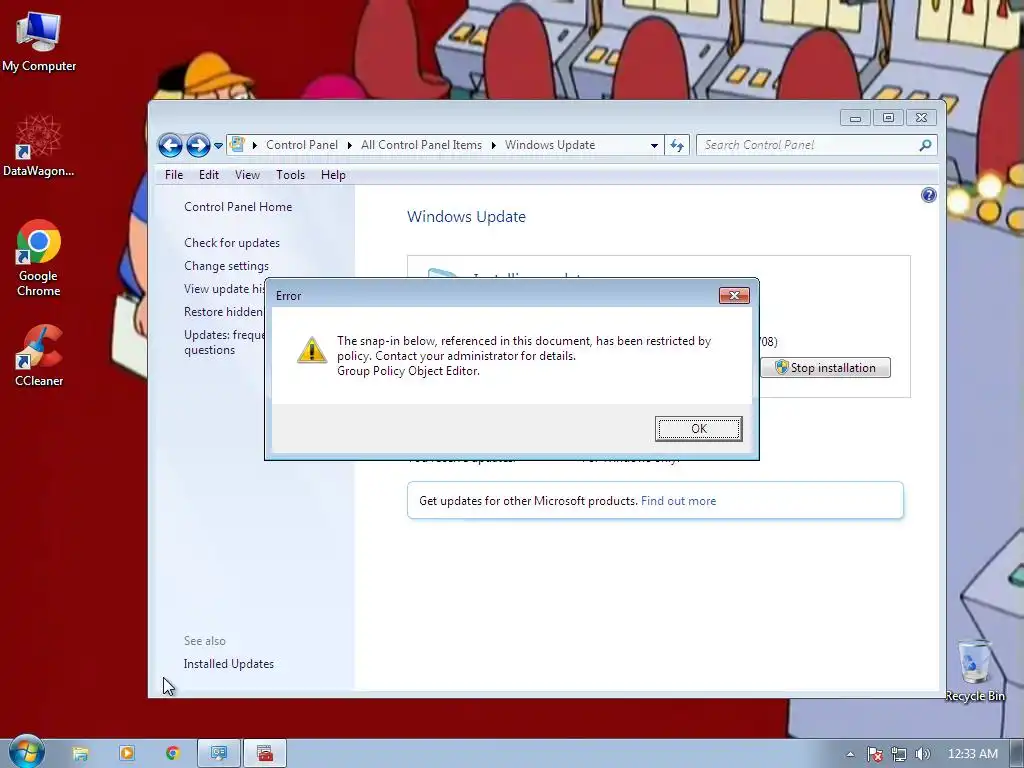The height and width of the screenshot is (768, 1024).
Task: Expand the recent pages dropdown arrow
Action: tap(218, 146)
